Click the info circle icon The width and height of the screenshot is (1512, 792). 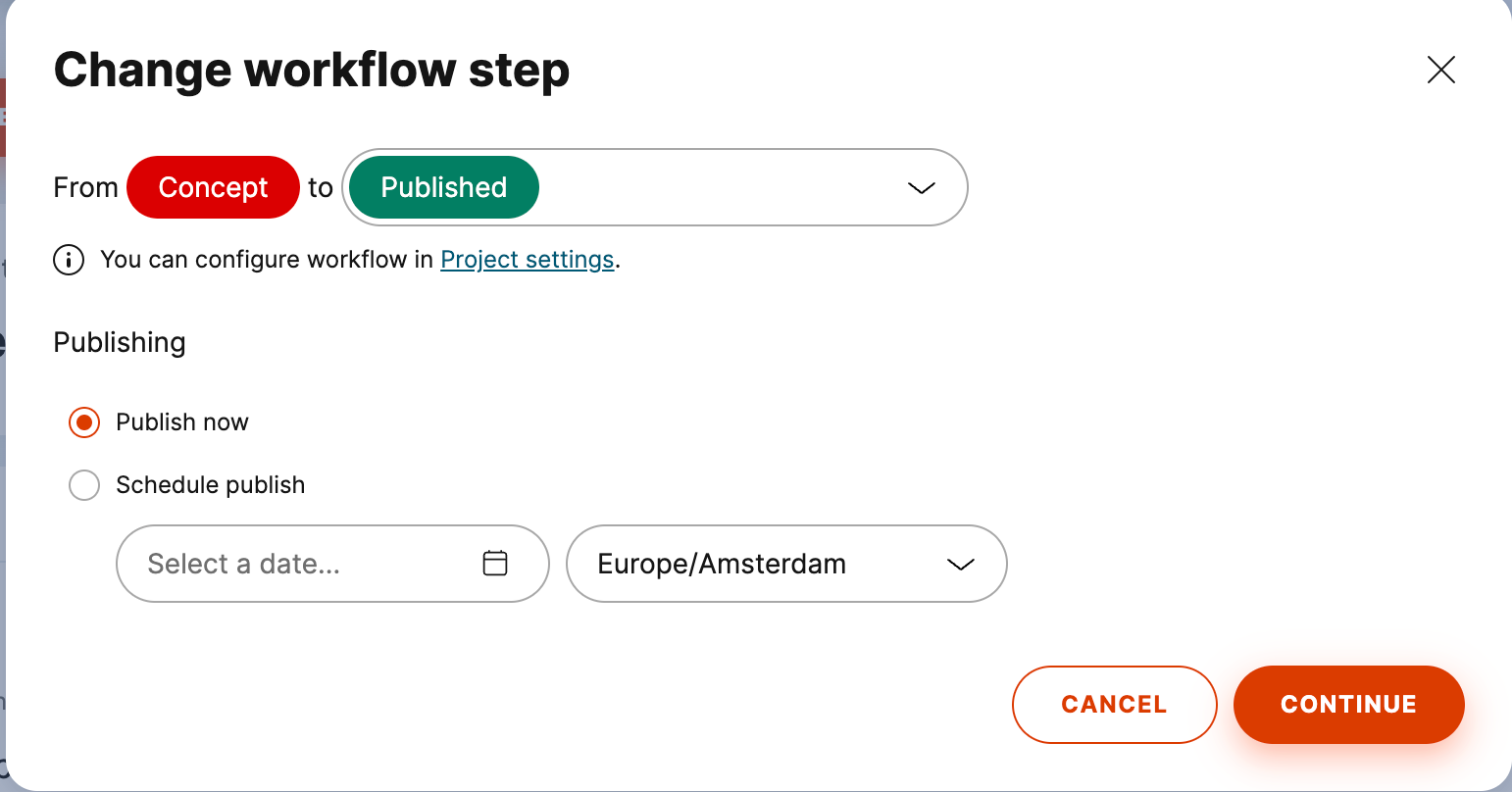click(69, 260)
